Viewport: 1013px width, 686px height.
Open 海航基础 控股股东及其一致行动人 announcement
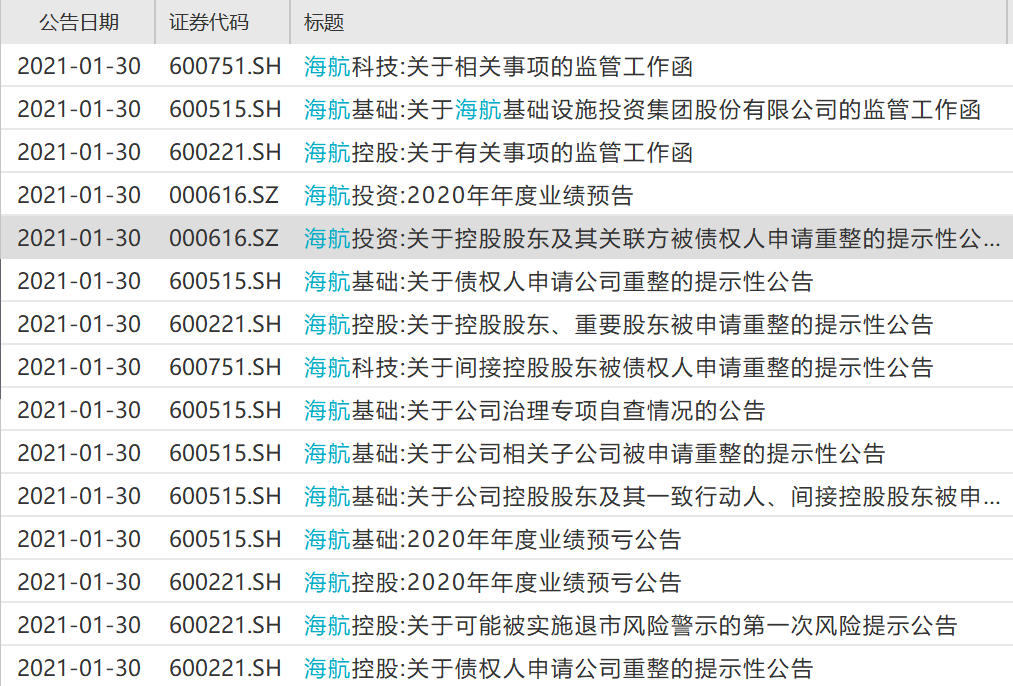point(652,496)
